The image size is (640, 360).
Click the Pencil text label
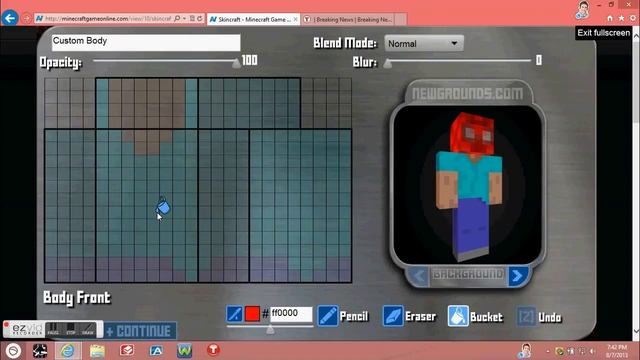(354, 316)
